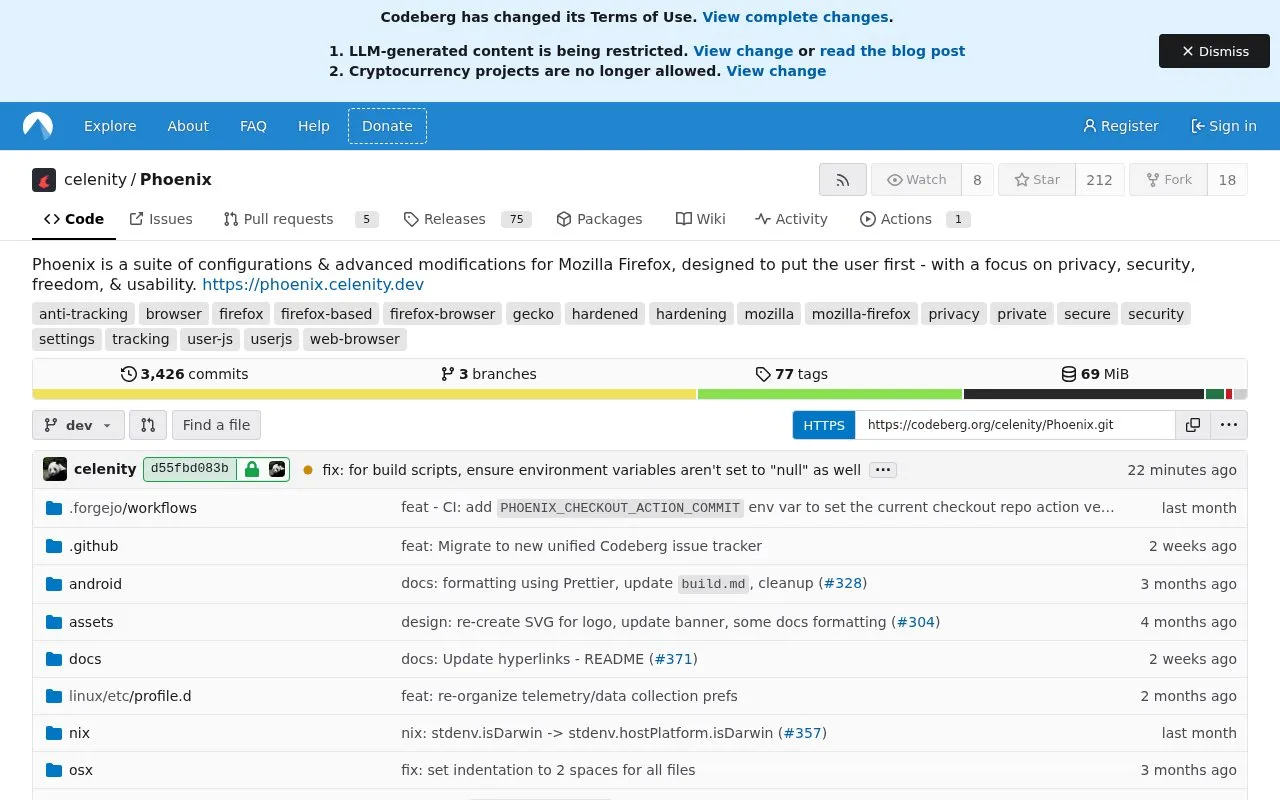
Task: Click the Codeberg mountain logo
Action: coord(38,126)
